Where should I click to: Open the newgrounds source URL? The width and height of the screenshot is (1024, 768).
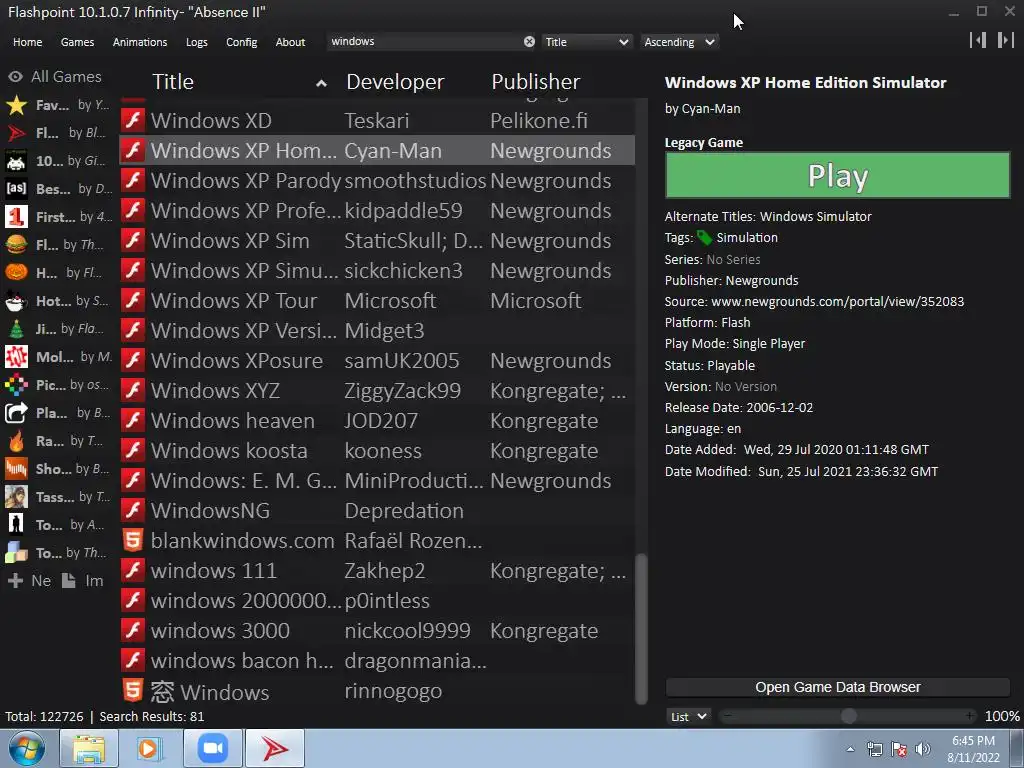(x=837, y=302)
